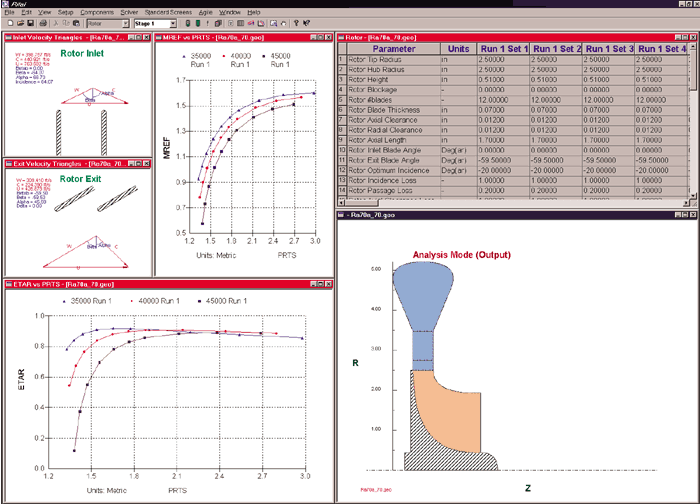
Task: Click the Parameter column header
Action: [x=394, y=49]
